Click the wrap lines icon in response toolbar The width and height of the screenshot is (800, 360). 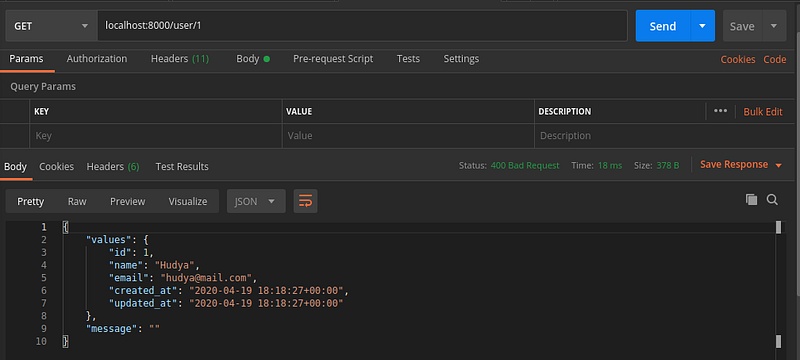(x=305, y=201)
